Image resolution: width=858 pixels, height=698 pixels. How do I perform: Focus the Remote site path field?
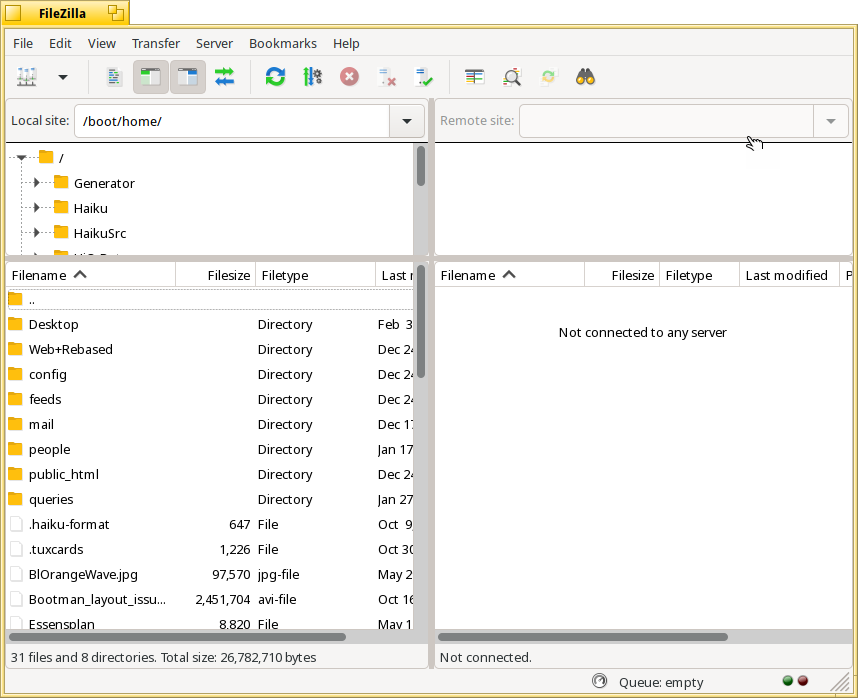666,121
